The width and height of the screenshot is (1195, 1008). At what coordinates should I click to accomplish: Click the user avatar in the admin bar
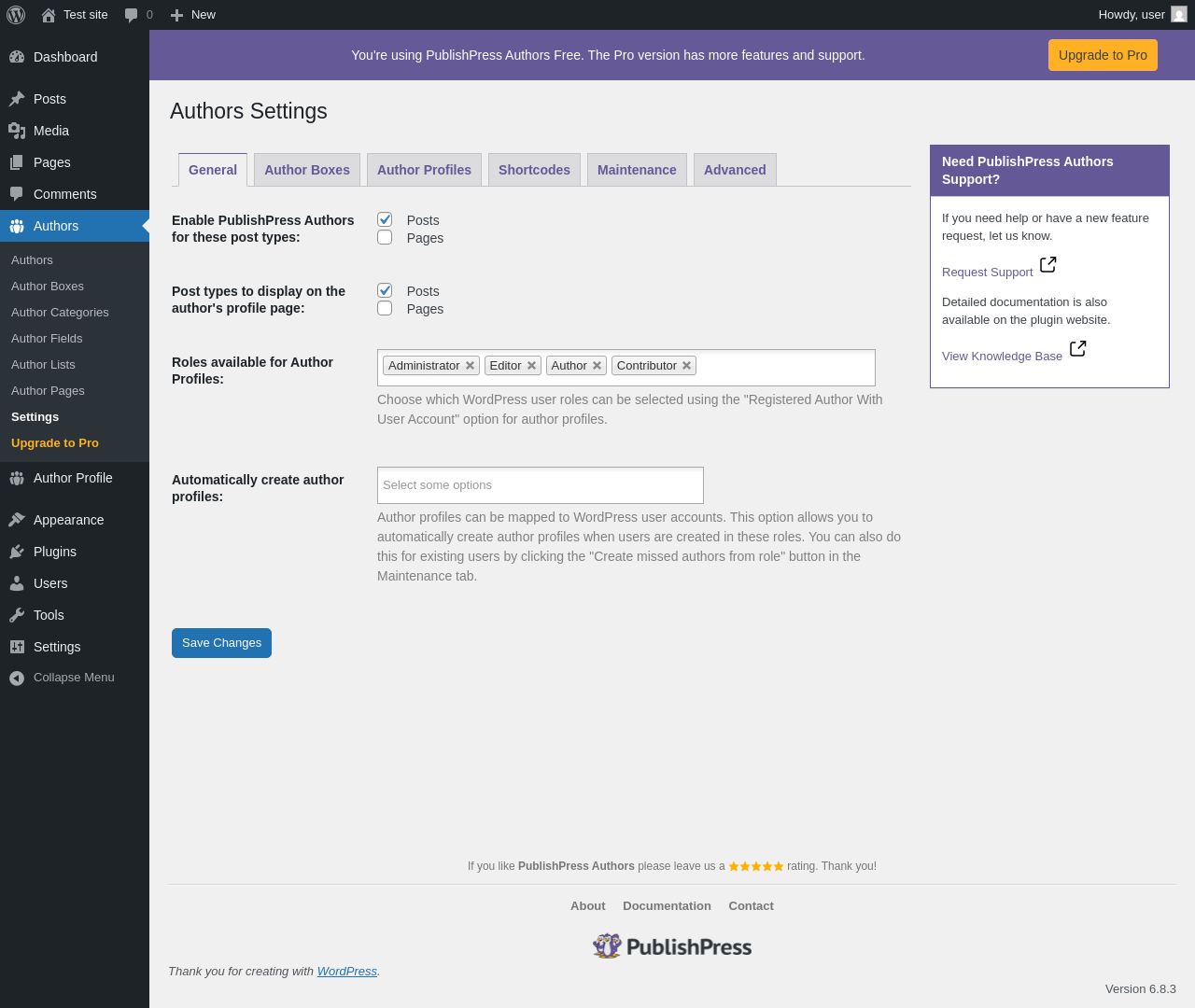[x=1179, y=15]
